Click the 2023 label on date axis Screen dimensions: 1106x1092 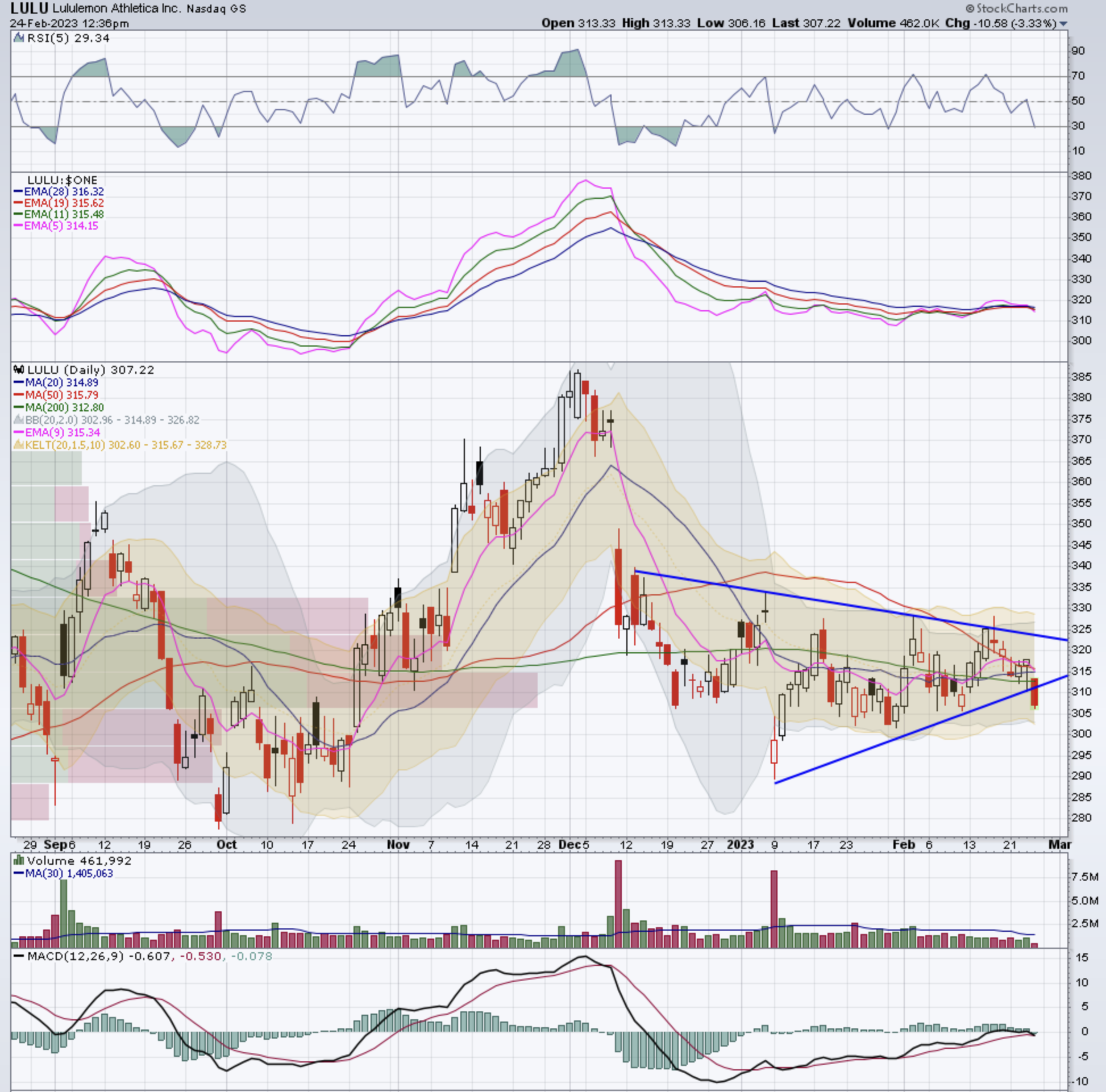(740, 845)
